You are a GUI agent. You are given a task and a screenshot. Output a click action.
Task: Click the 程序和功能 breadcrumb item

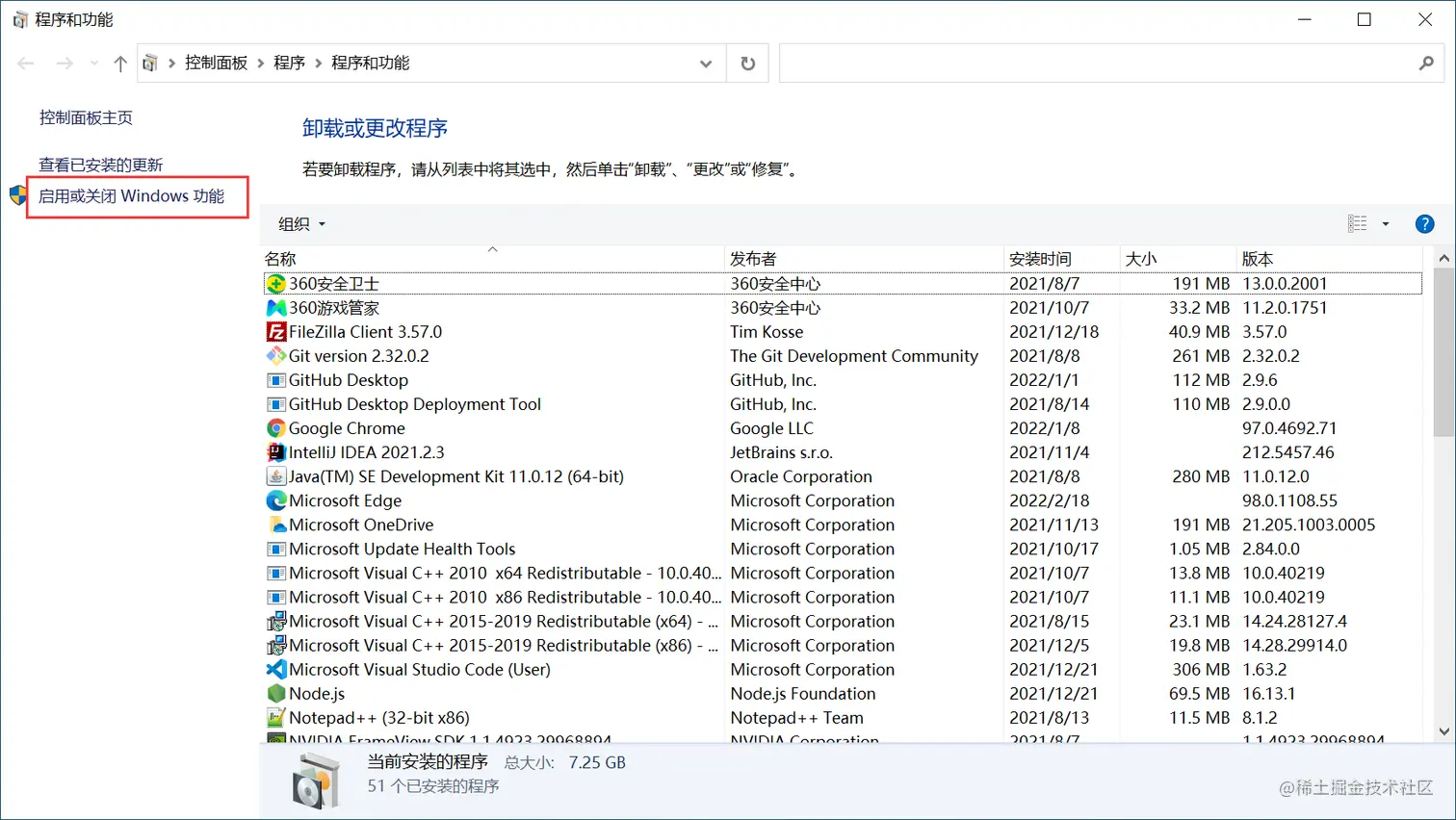pyautogui.click(x=371, y=64)
